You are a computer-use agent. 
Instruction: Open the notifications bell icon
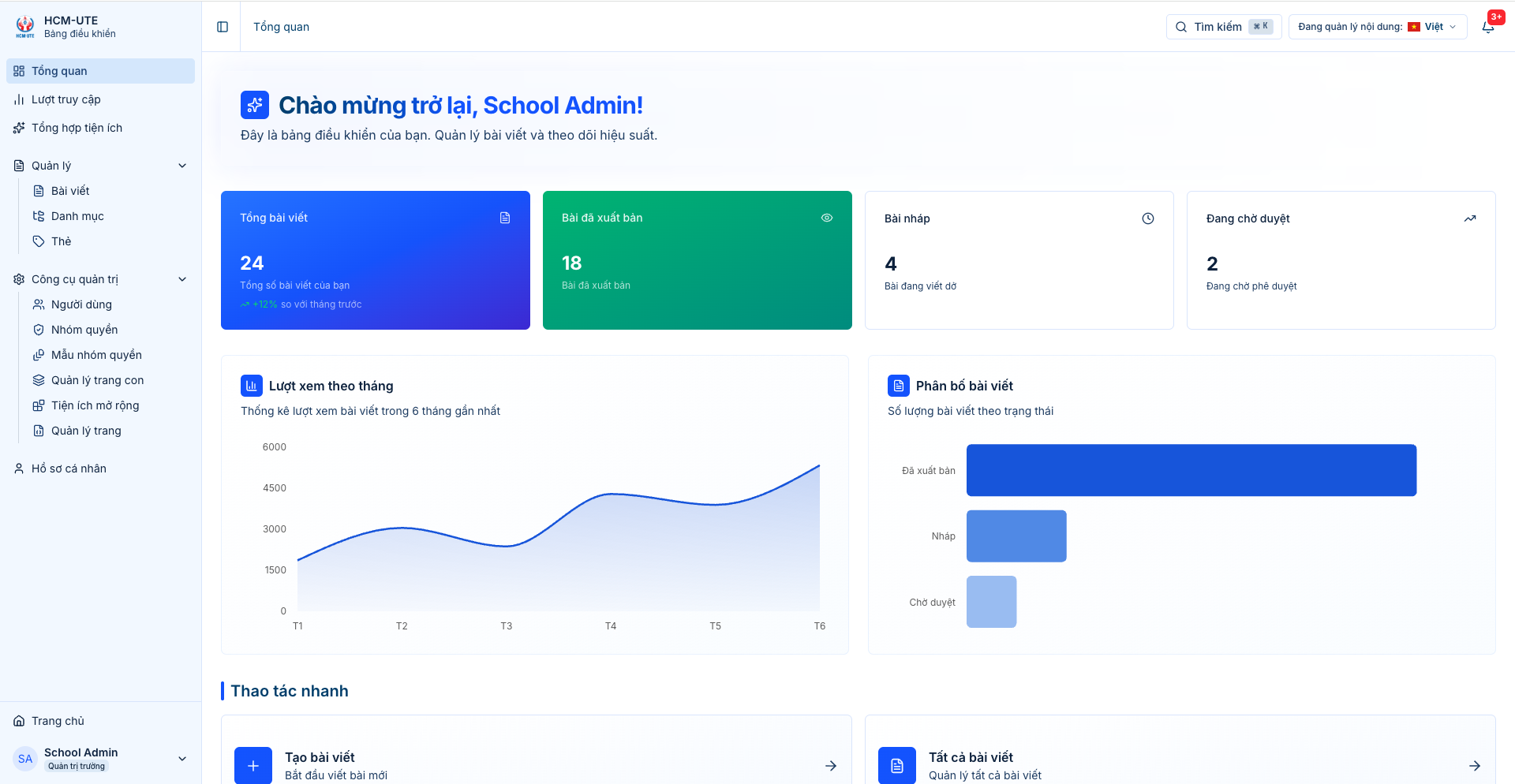(x=1487, y=27)
